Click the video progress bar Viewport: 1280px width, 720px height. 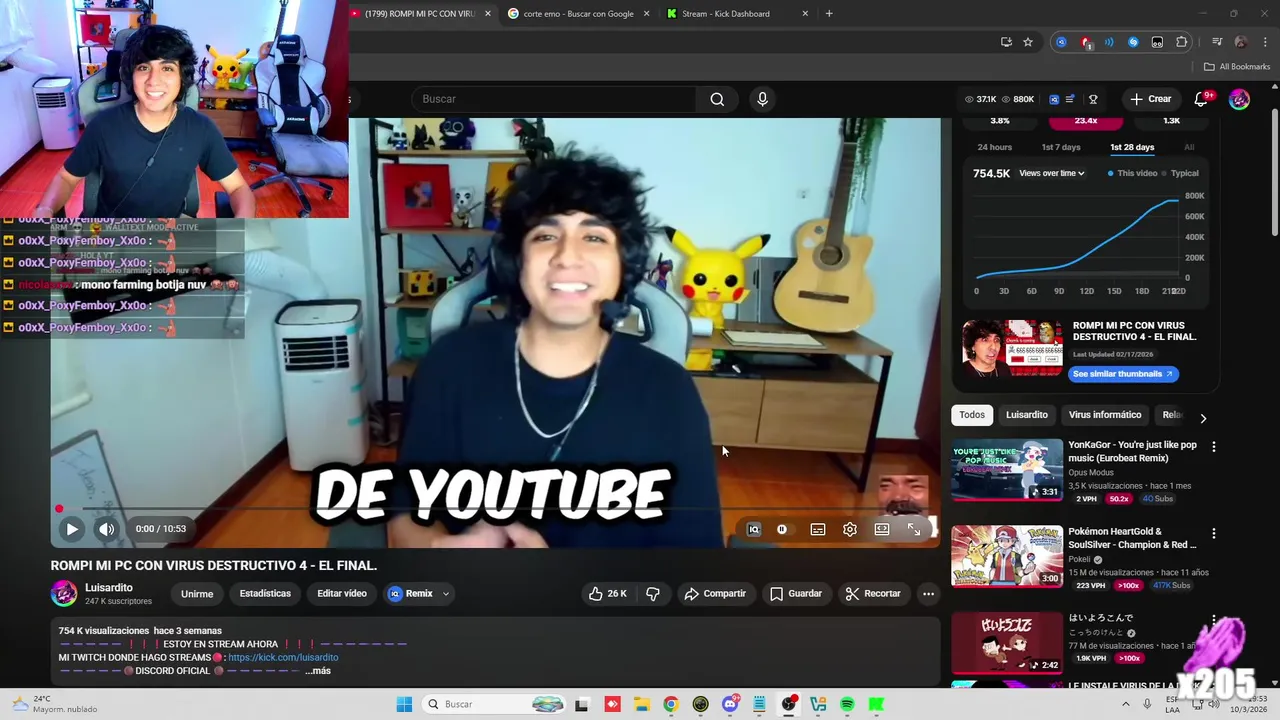click(x=496, y=509)
